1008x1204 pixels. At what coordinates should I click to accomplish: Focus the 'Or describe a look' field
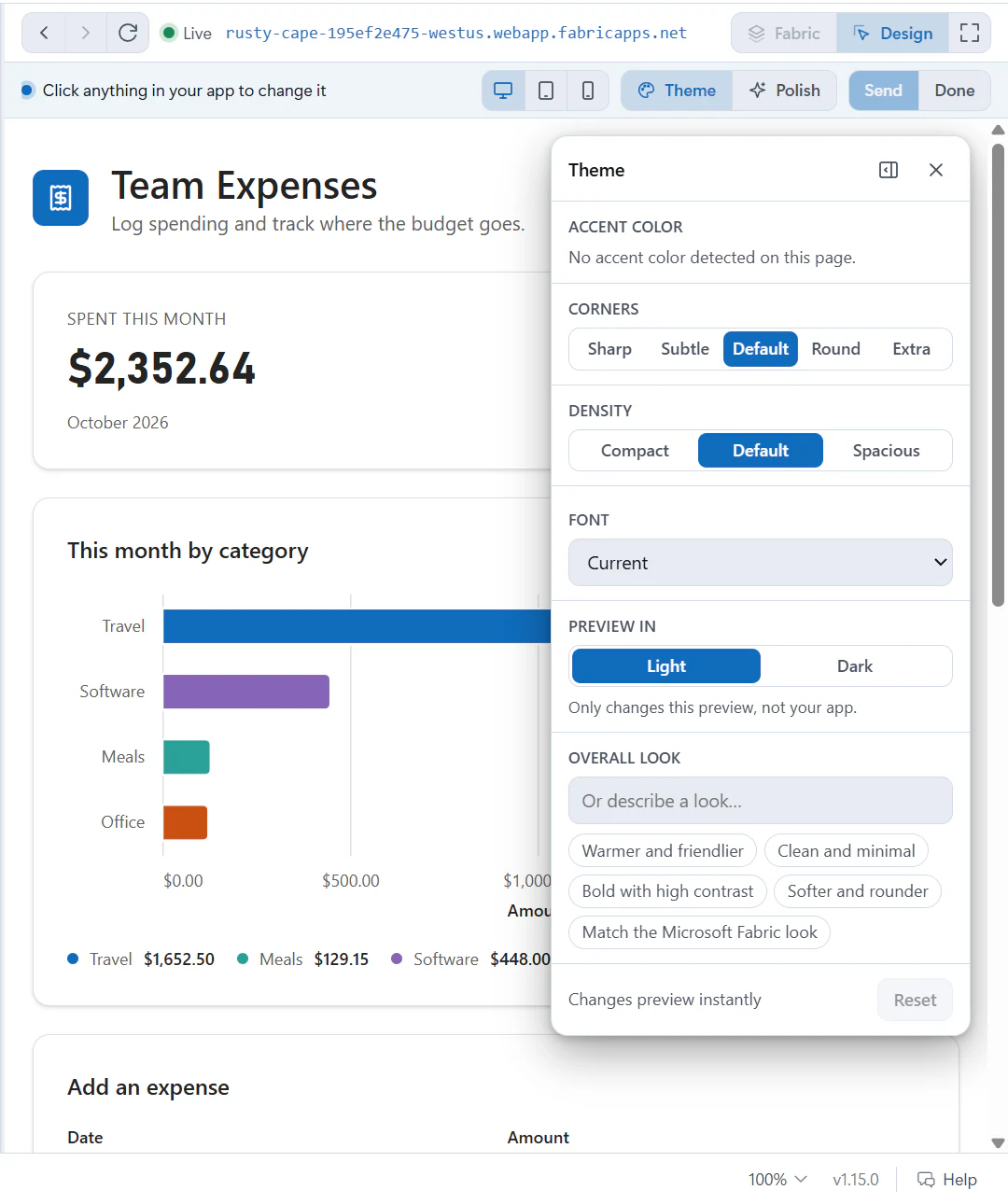pos(761,801)
